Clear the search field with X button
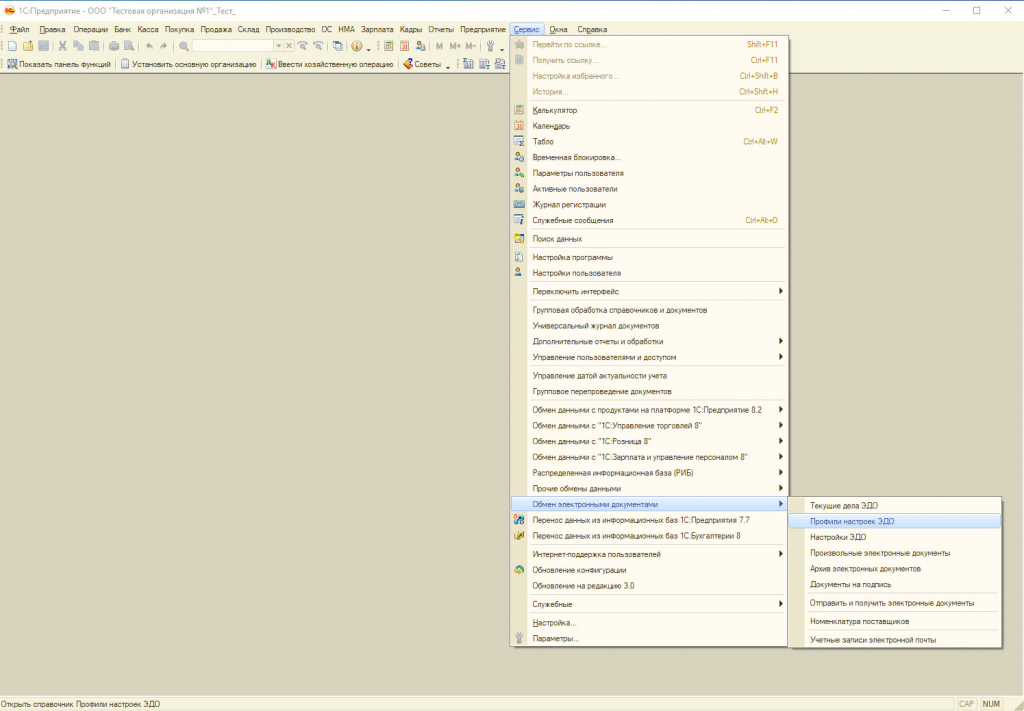Image resolution: width=1024 pixels, height=711 pixels. (x=288, y=46)
